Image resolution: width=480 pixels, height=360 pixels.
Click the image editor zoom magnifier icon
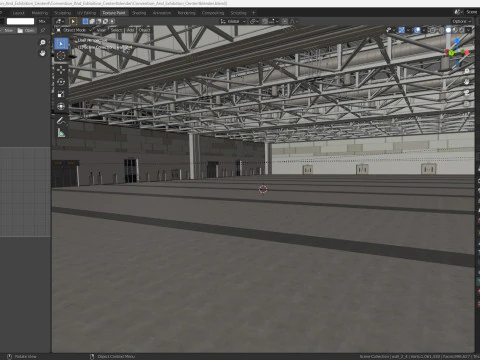pyautogui.click(x=42, y=42)
